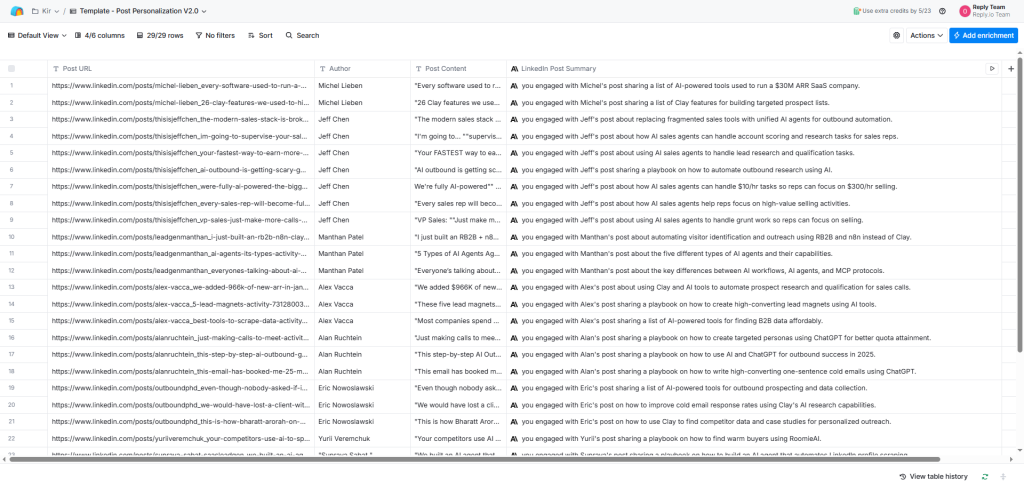This screenshot has height=490, width=1024.
Task: Click the Post URL type icon in the column header
Action: (x=56, y=69)
